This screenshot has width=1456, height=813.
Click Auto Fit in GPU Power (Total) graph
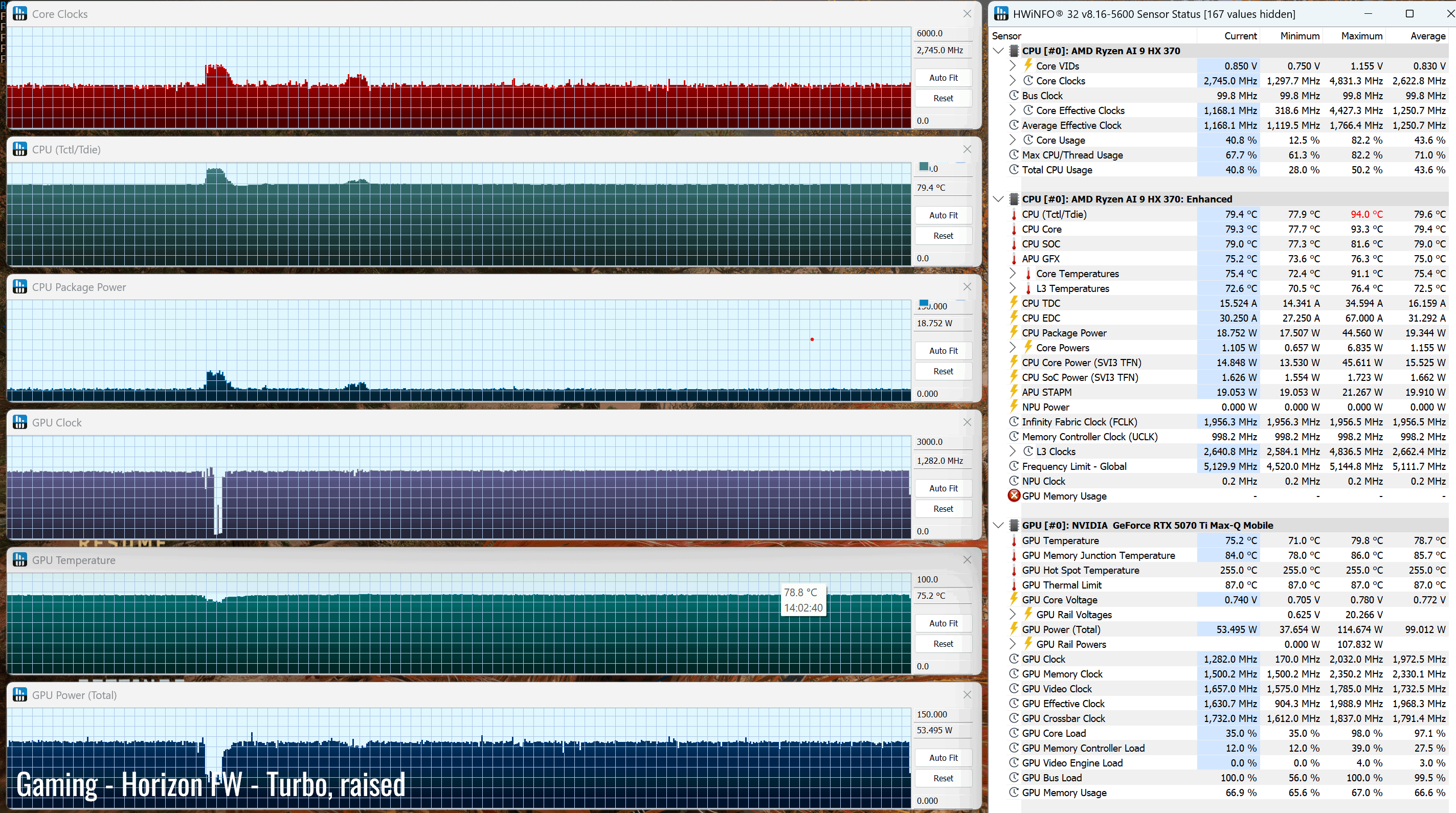click(943, 757)
